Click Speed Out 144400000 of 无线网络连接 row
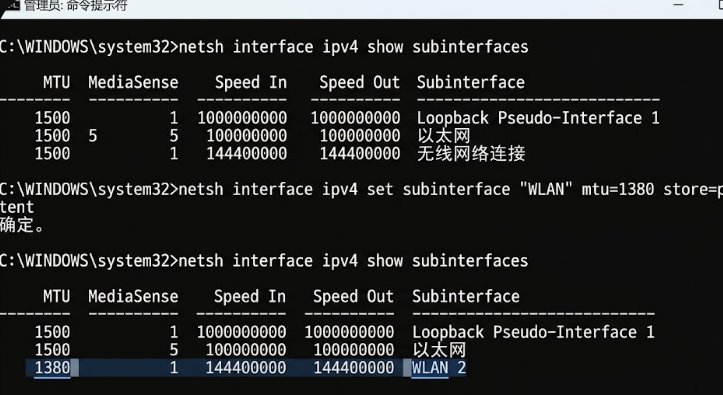Screen dimensions: 723x395 pos(360,153)
